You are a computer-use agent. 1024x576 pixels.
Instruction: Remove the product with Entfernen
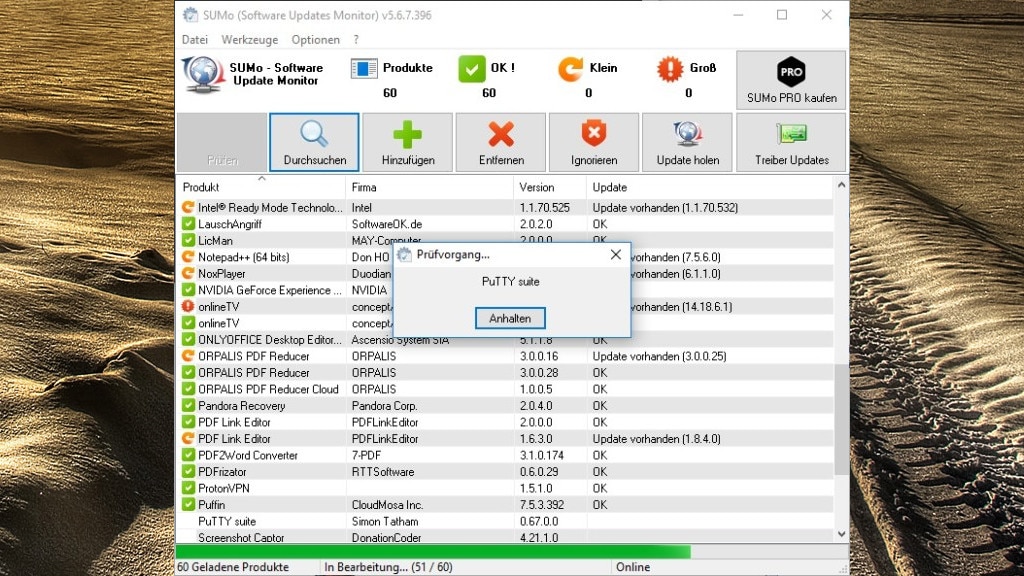pyautogui.click(x=501, y=142)
